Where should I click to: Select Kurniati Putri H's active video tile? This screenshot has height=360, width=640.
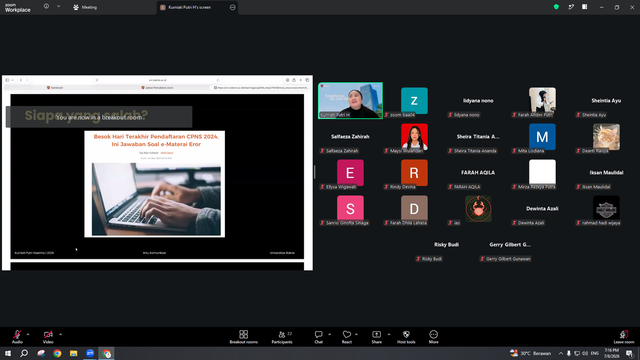[350, 100]
